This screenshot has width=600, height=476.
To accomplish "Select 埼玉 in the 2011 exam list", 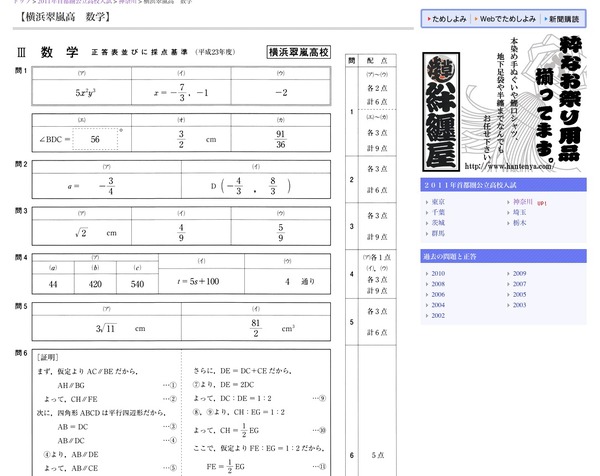I will point(520,212).
